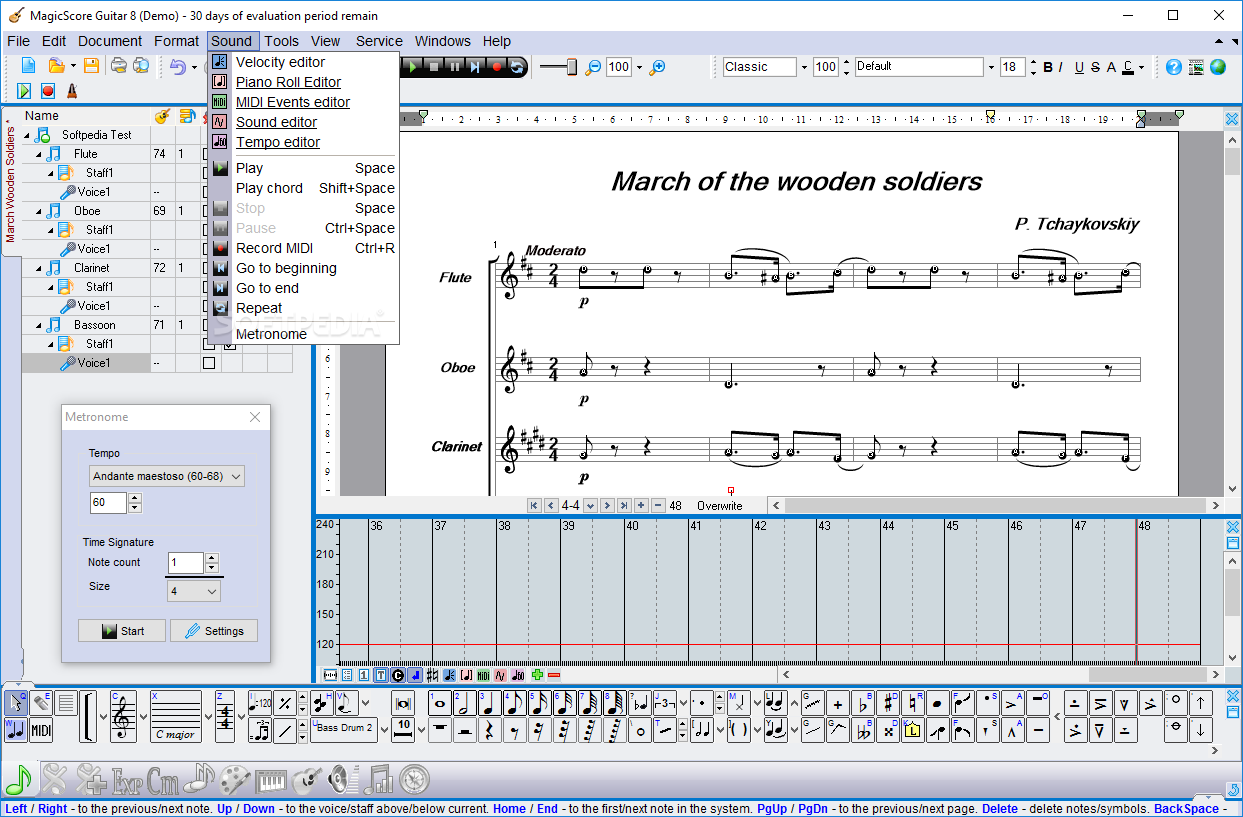Select Voice1 under the Bassoon staff
The image size is (1243, 817).
point(93,363)
